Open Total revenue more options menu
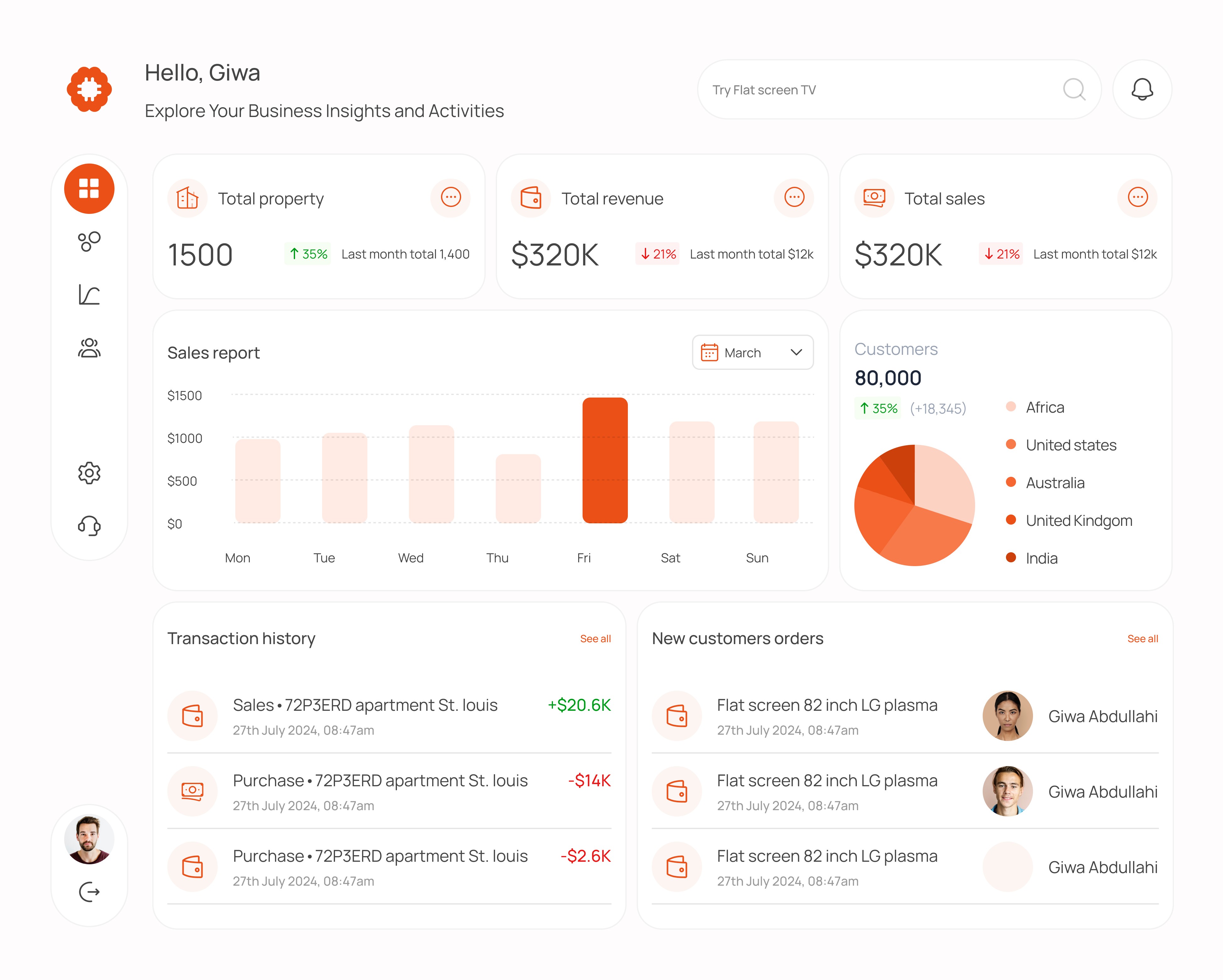Viewport: 1223px width, 980px height. [794, 198]
